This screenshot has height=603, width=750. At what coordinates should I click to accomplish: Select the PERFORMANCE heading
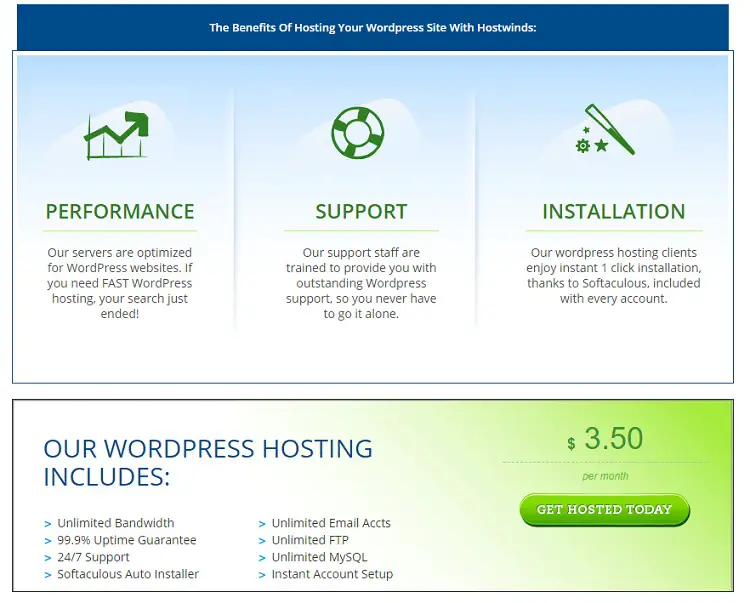point(120,212)
